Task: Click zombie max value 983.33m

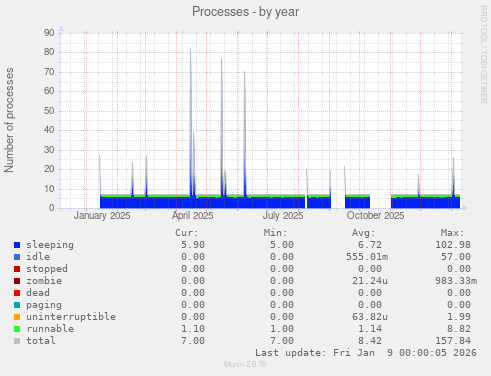Action: click(x=456, y=281)
